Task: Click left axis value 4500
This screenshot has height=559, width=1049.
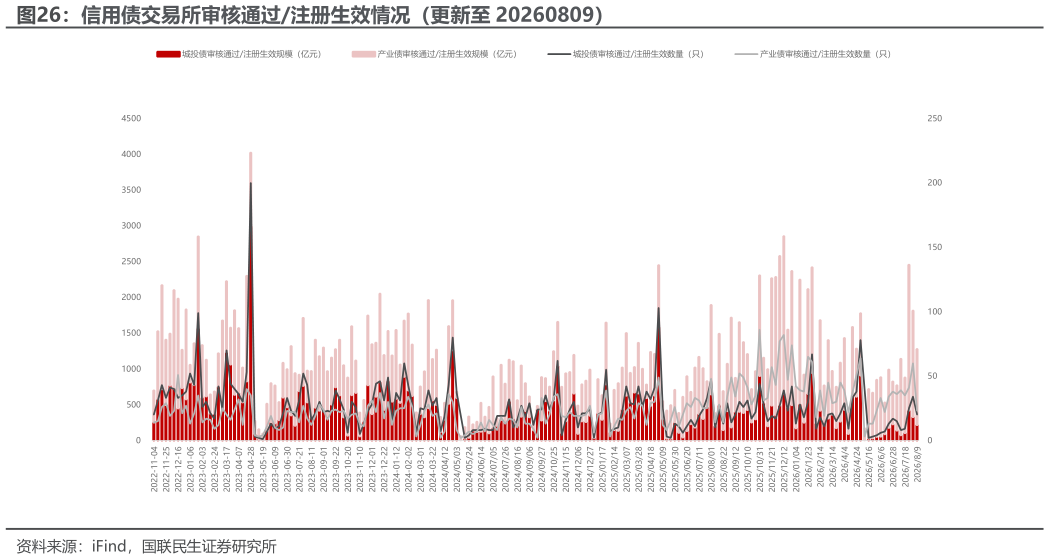Action: 131,118
